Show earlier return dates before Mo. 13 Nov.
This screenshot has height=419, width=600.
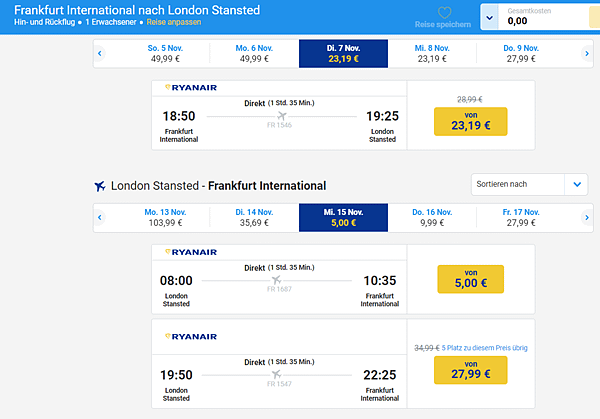tap(100, 217)
